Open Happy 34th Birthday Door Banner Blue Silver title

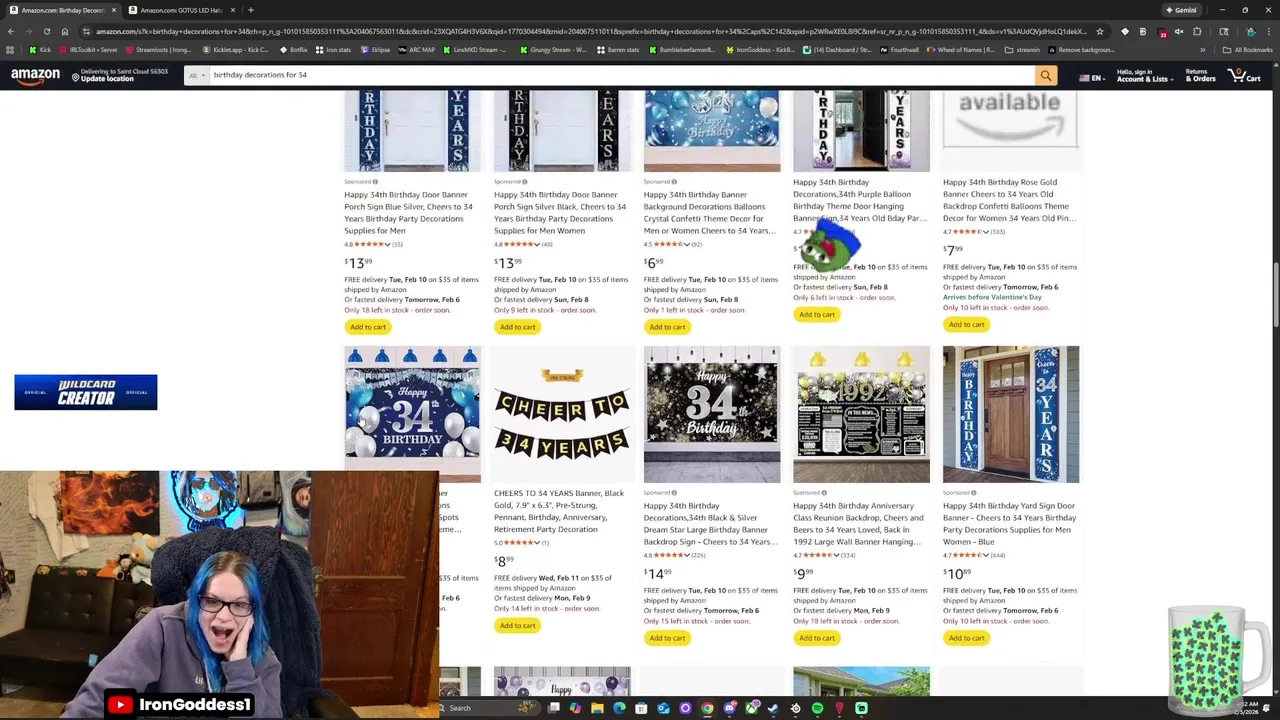coord(408,213)
